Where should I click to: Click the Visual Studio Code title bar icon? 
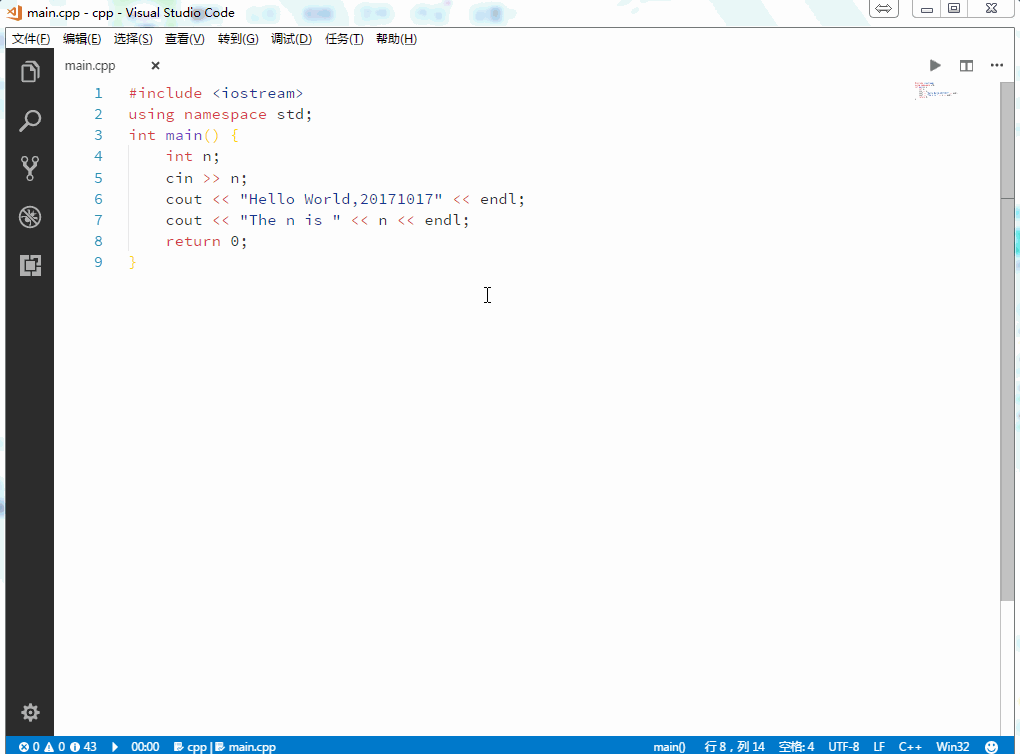click(x=14, y=12)
